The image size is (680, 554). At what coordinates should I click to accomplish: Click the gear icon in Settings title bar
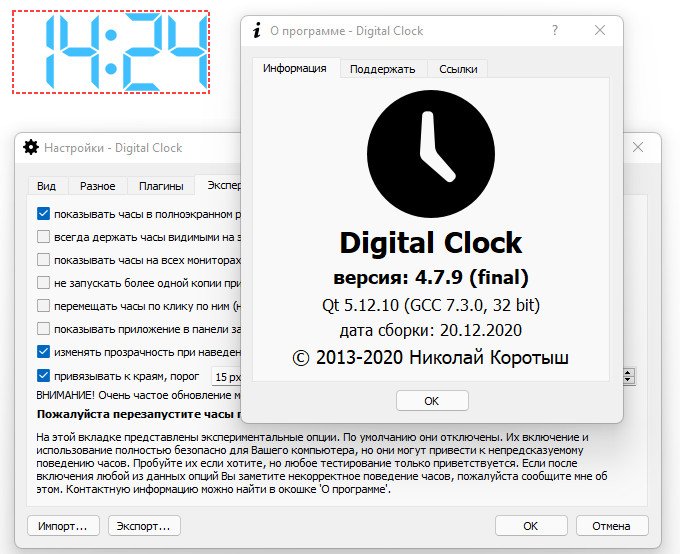click(x=31, y=148)
